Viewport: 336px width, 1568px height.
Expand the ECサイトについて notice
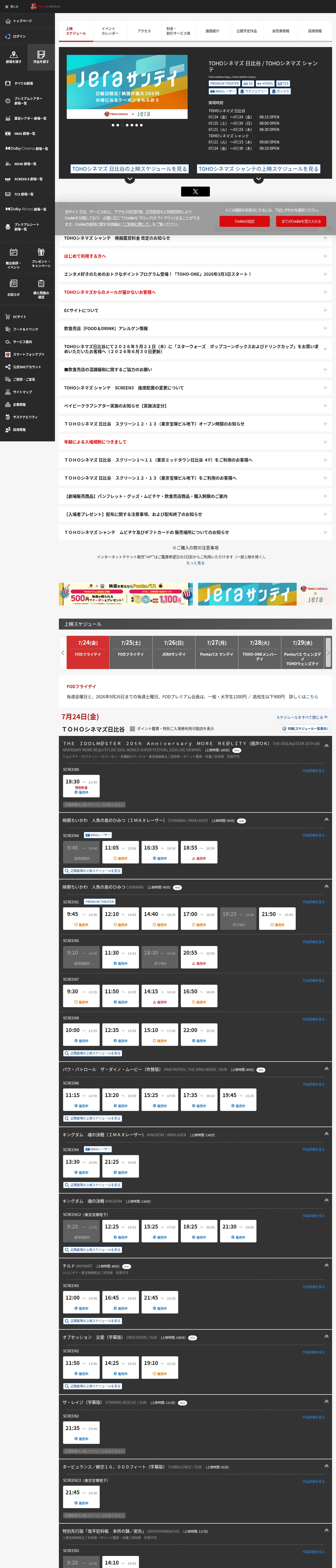[195, 310]
